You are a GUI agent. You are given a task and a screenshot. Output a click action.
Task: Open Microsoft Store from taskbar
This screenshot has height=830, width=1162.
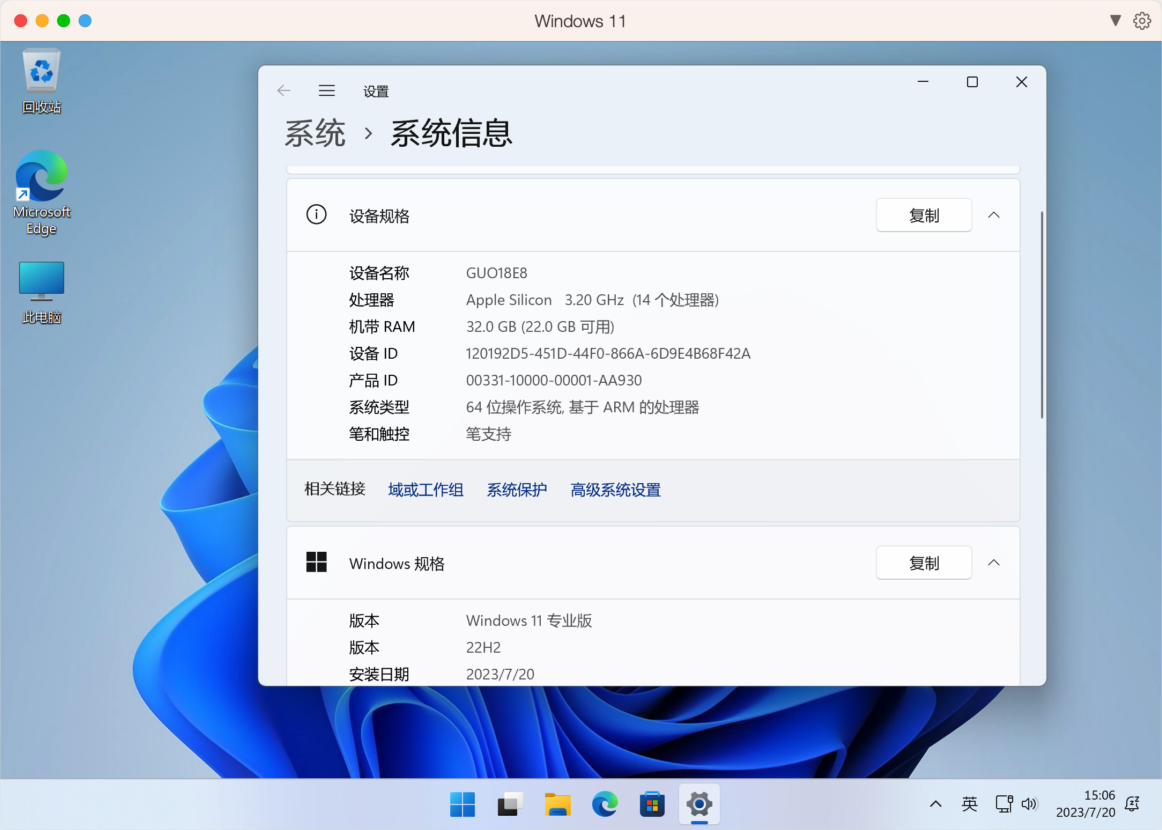652,804
